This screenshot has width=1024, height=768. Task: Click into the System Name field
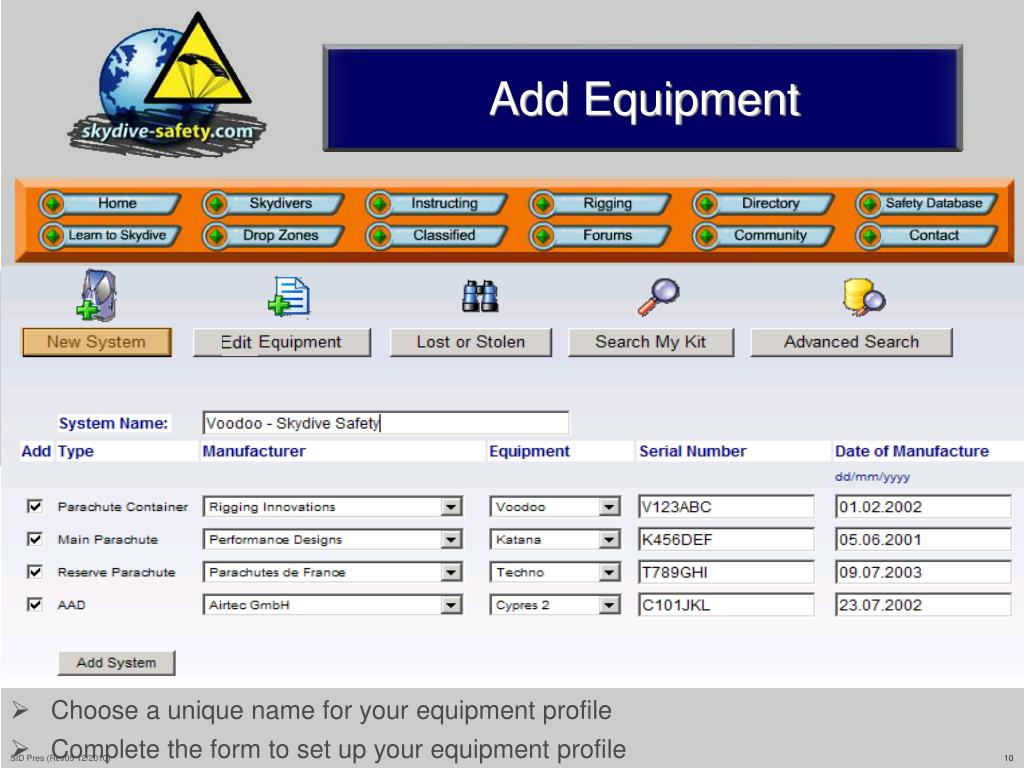click(x=386, y=423)
